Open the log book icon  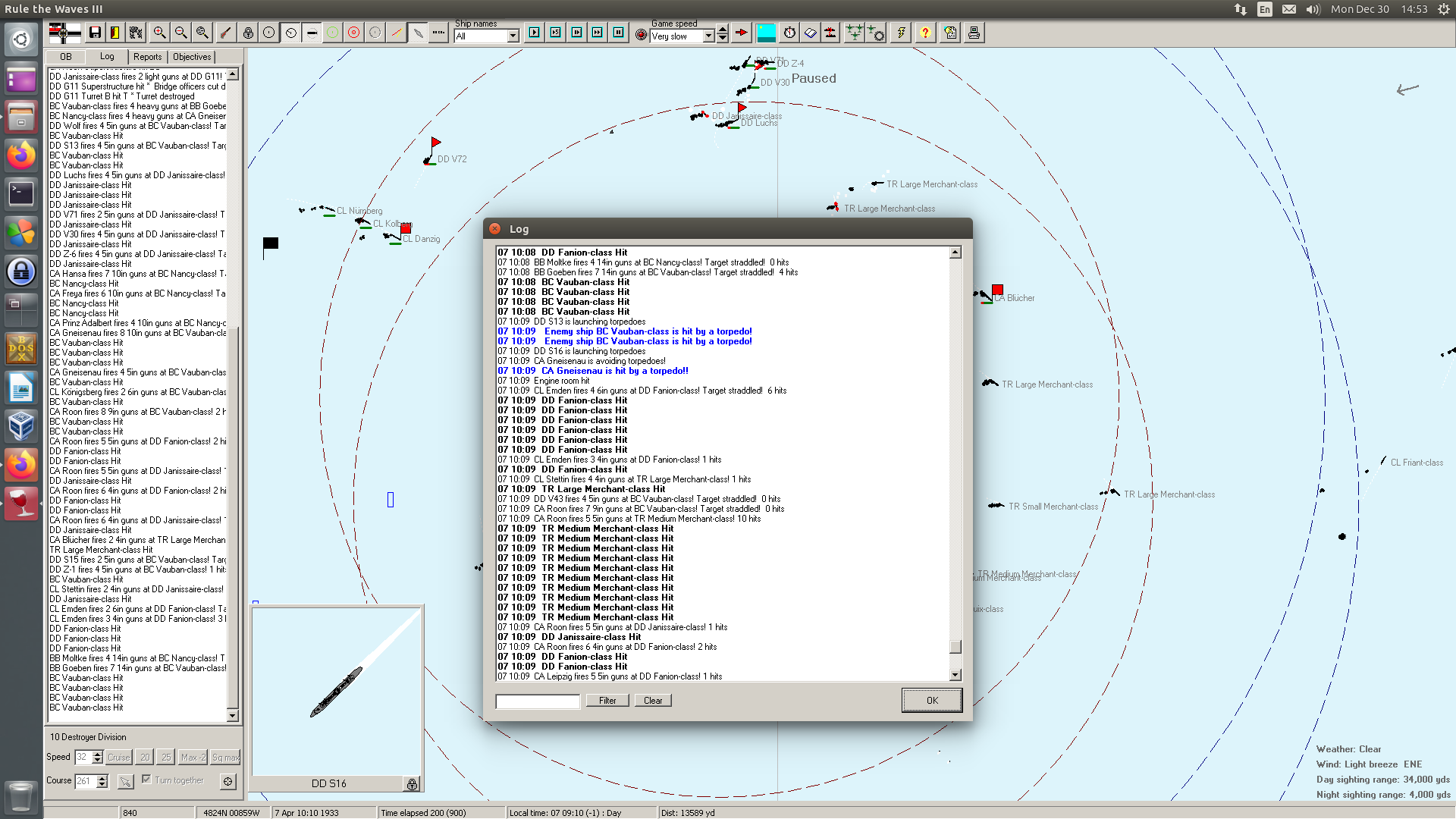810,33
